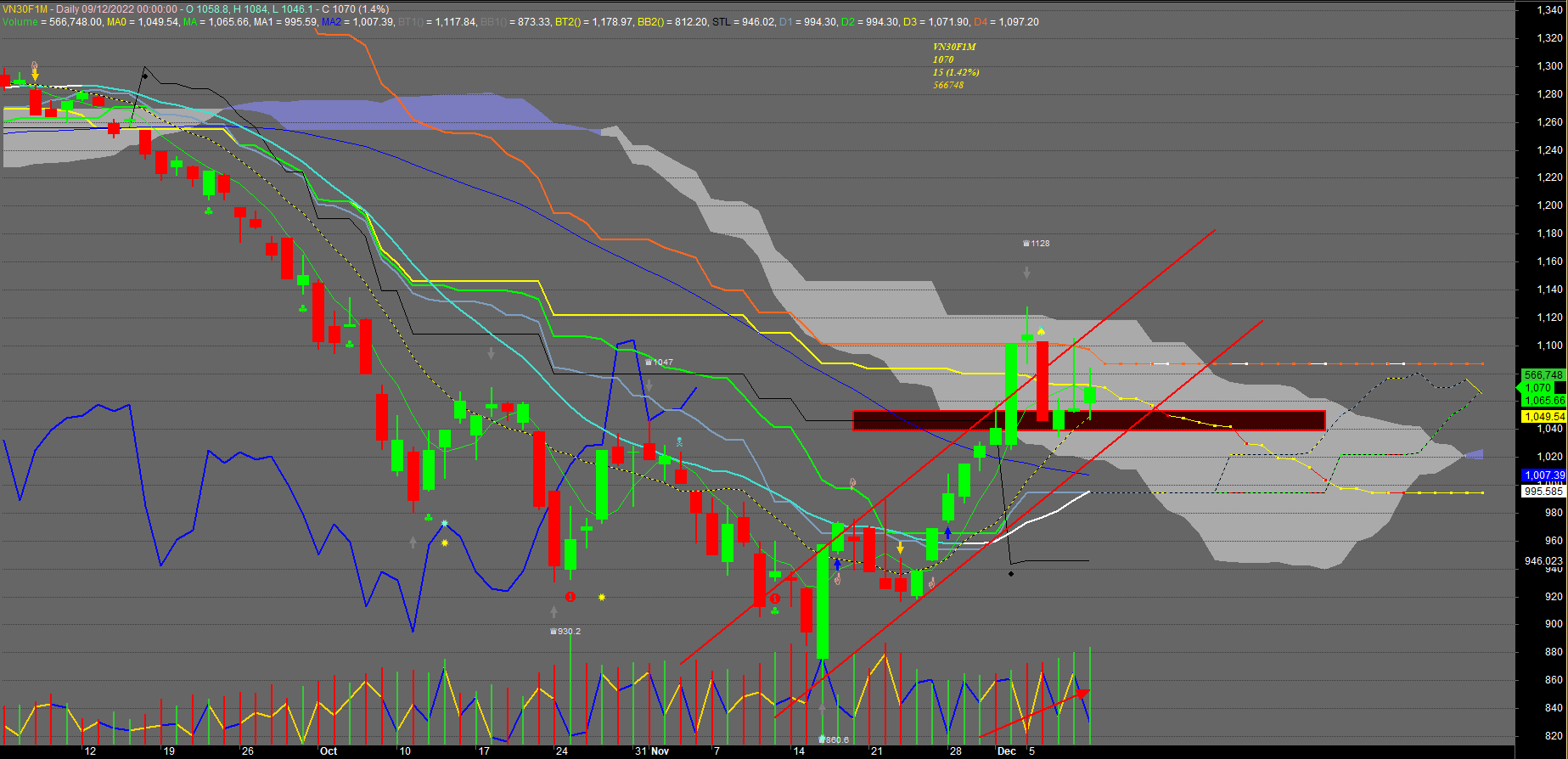Click the black diamond marker near the 946.023 line

(x=1010, y=574)
